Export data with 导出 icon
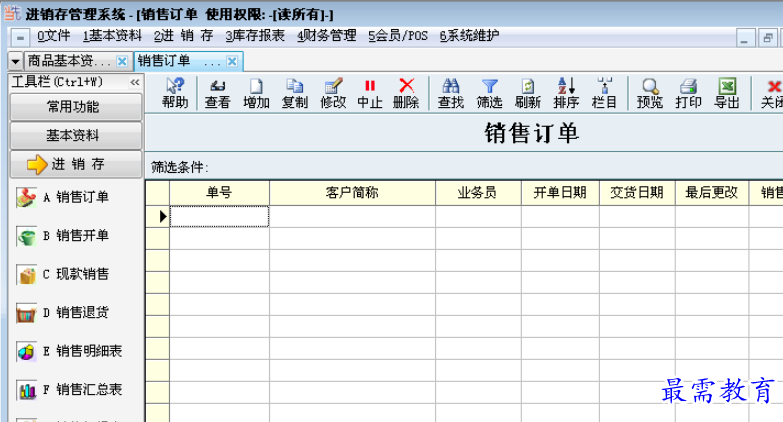This screenshot has width=783, height=422. coord(727,93)
